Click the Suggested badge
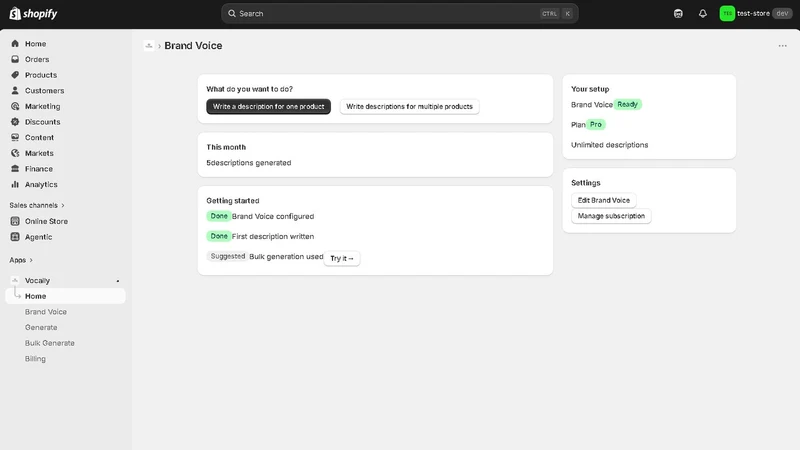 [228, 256]
